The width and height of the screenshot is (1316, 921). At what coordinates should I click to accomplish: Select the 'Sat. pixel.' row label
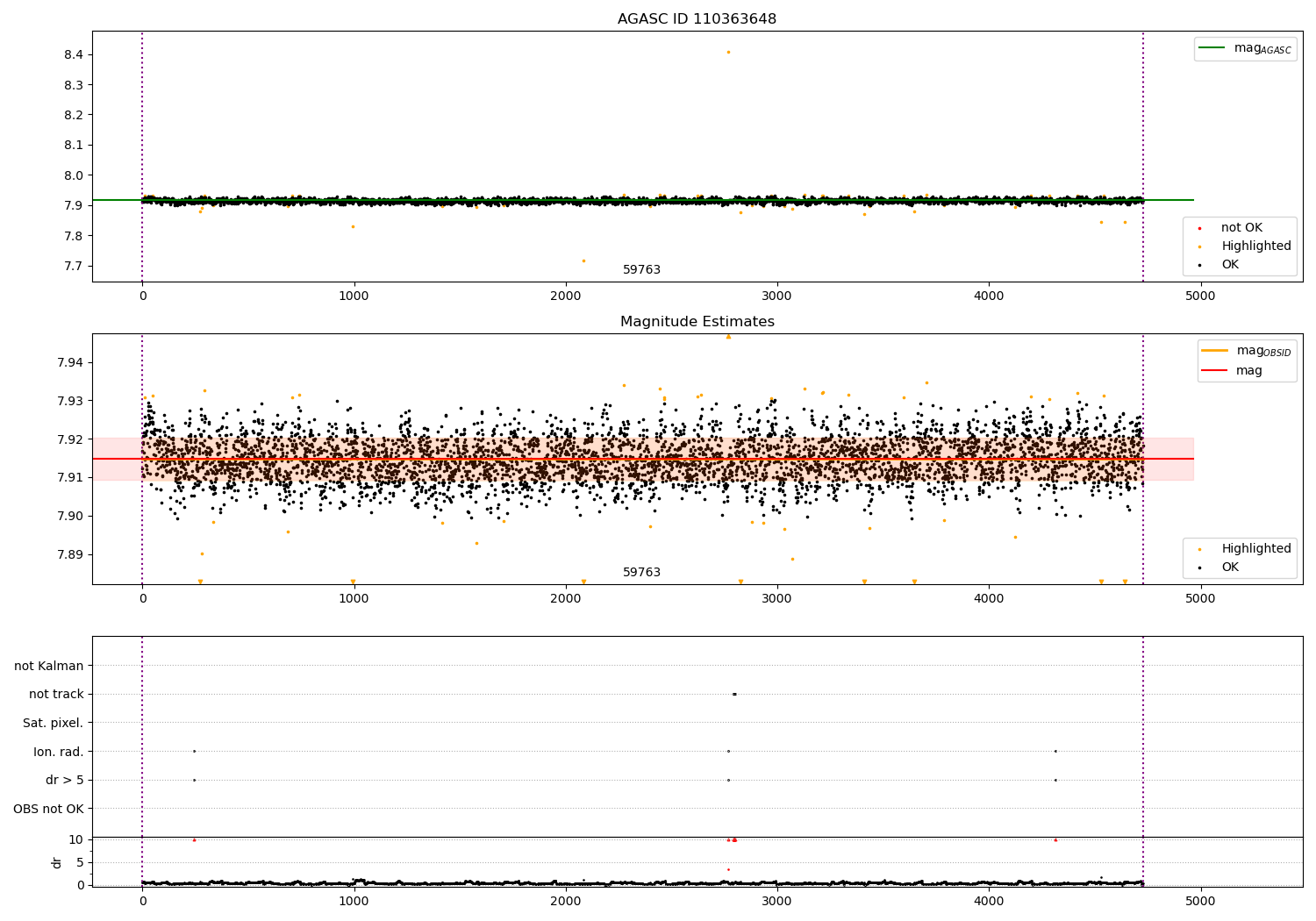click(x=54, y=723)
